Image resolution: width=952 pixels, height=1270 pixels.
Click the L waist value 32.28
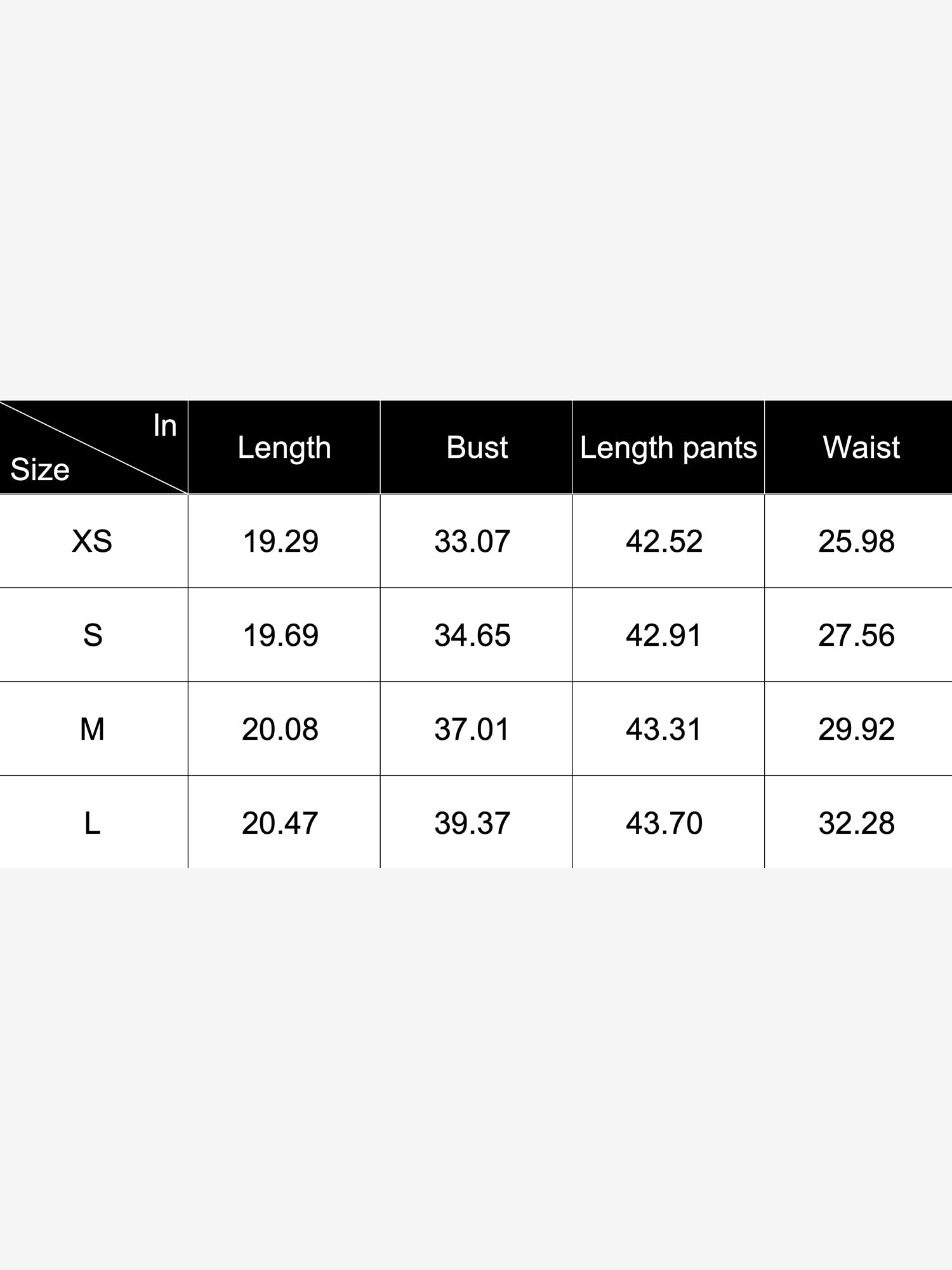click(857, 824)
